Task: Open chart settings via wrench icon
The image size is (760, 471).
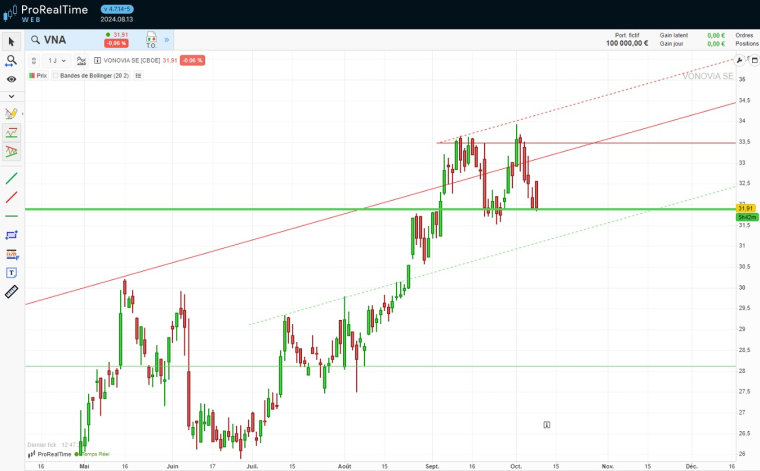Action: pyautogui.click(x=739, y=61)
